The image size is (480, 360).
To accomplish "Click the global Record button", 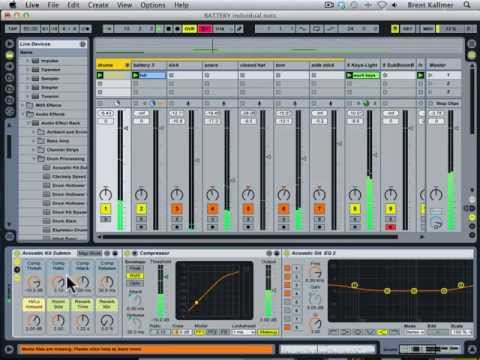I will tap(177, 29).
